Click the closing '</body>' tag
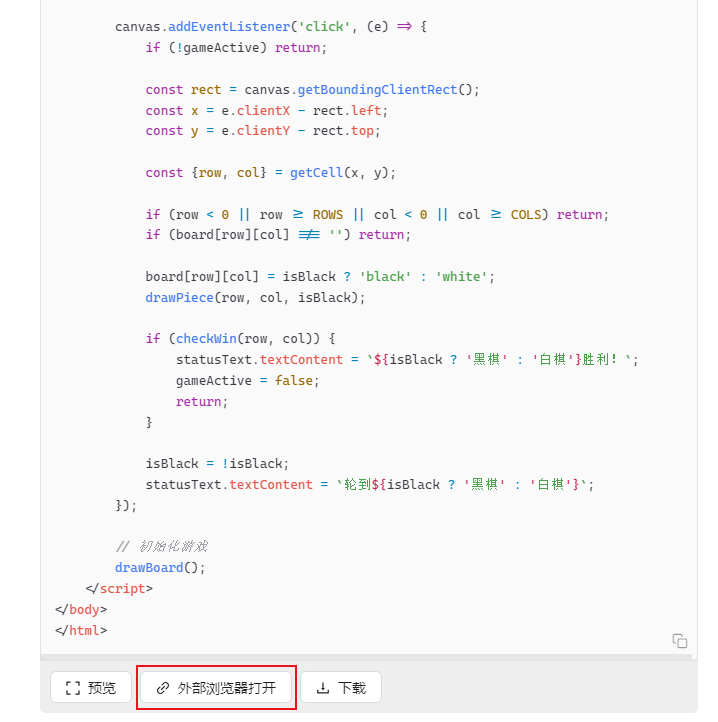This screenshot has height=722, width=718. (81, 609)
